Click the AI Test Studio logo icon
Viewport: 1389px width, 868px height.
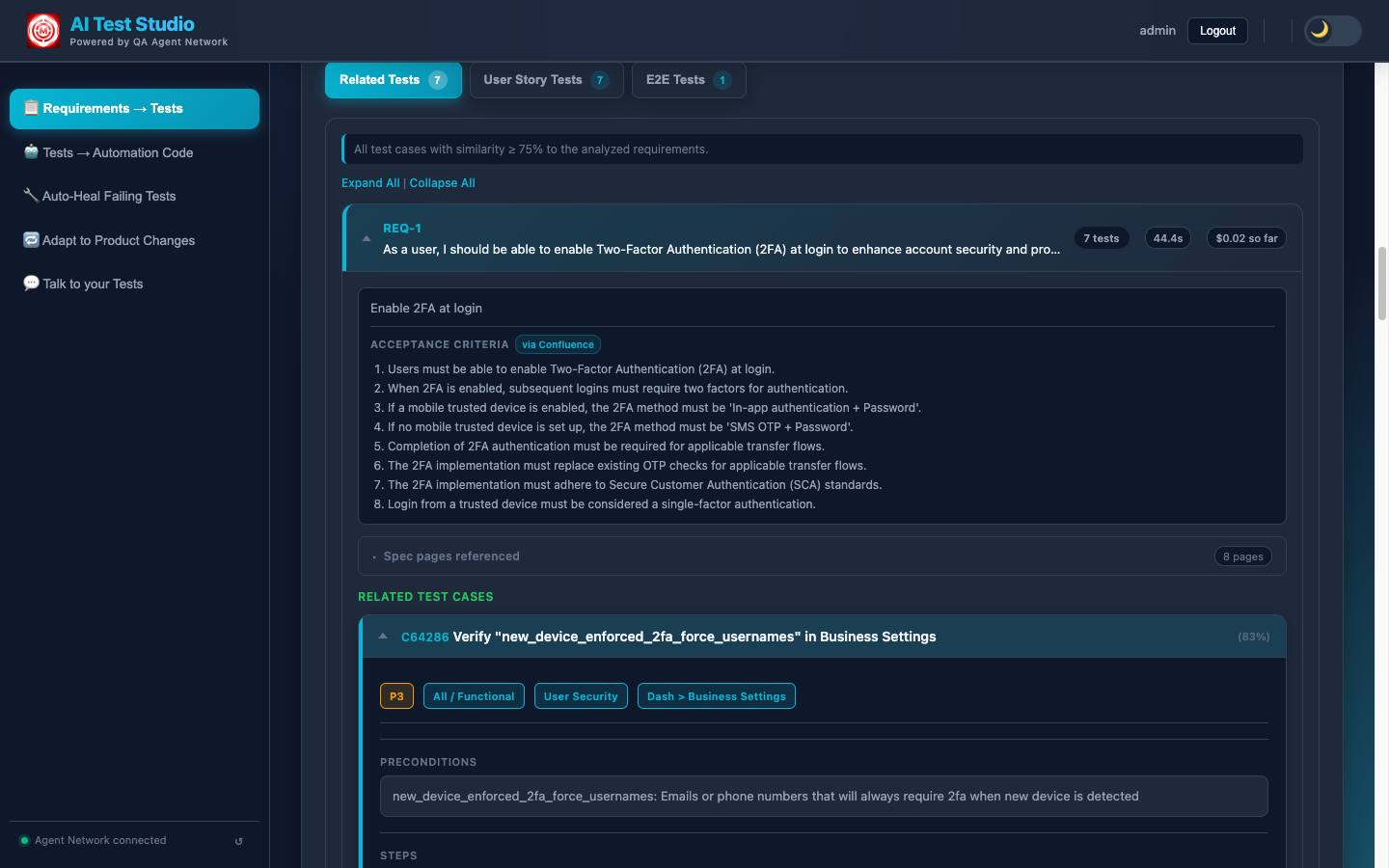click(x=43, y=31)
